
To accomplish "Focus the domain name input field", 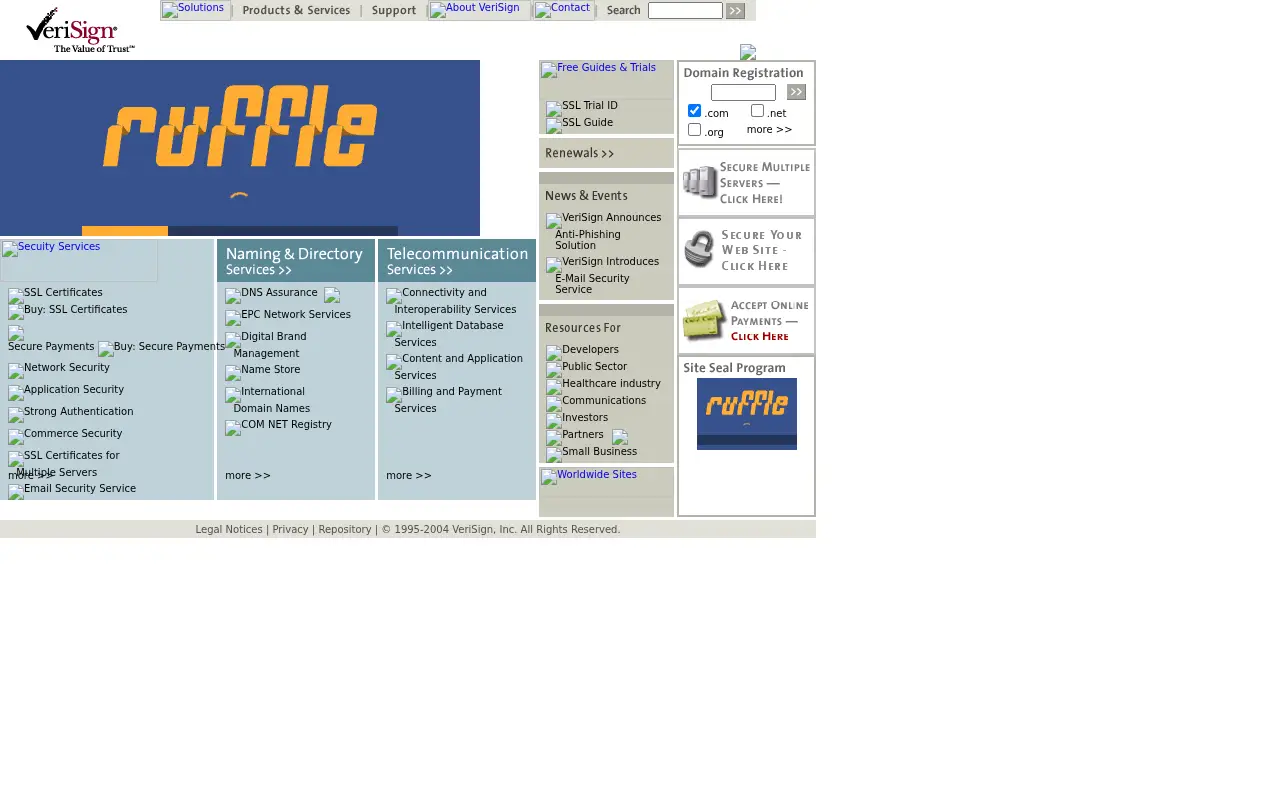I will pyautogui.click(x=743, y=92).
